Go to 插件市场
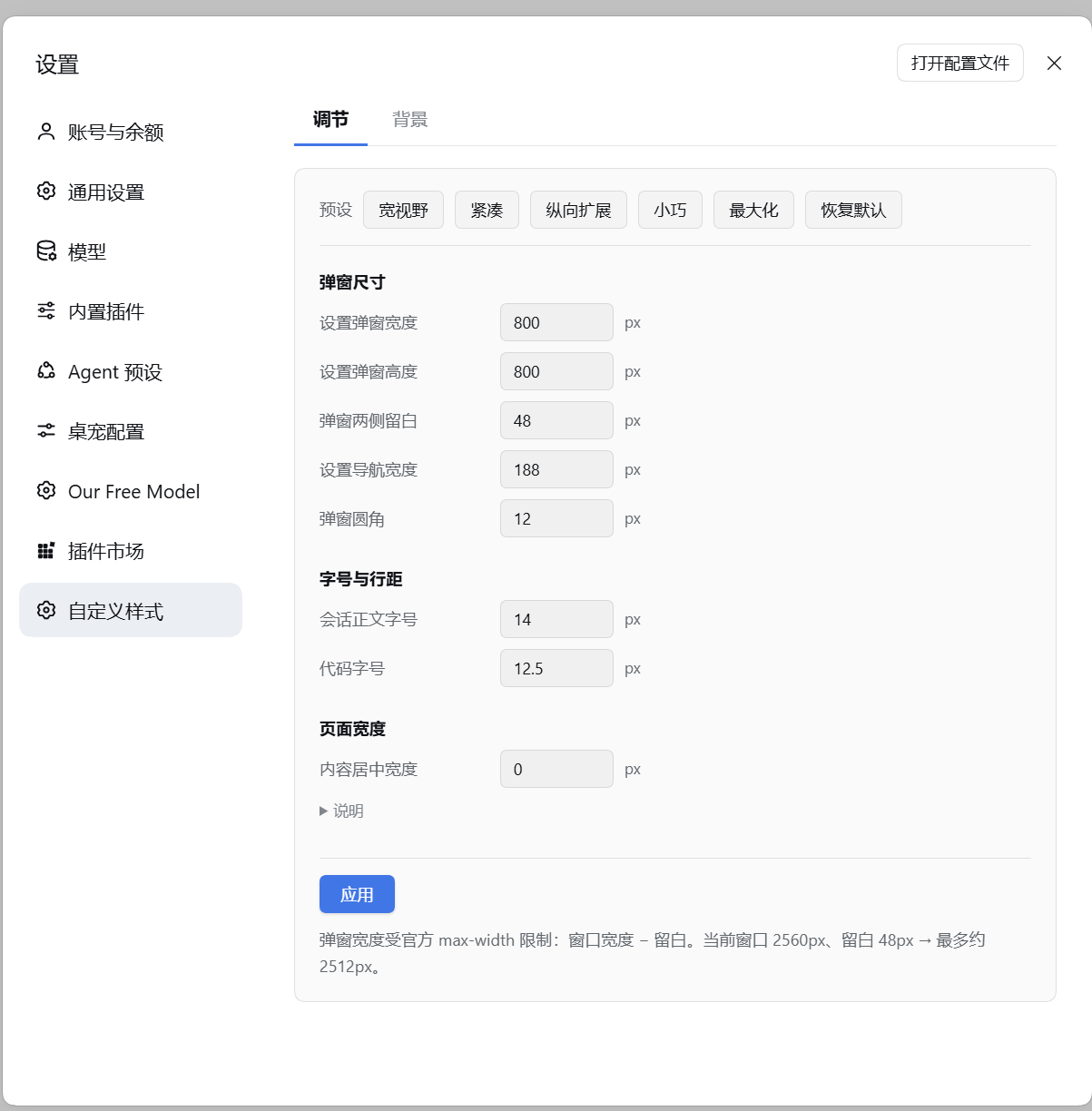 point(131,551)
